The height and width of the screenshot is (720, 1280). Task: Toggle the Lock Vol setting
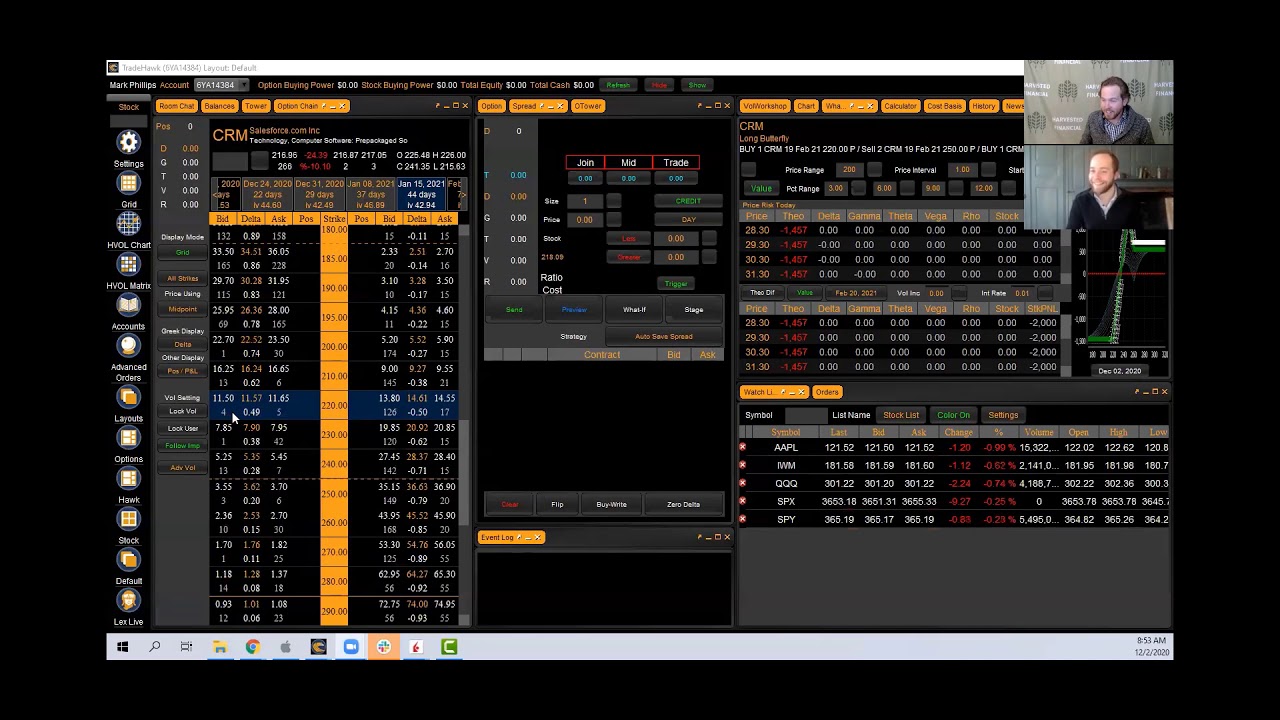(x=182, y=411)
